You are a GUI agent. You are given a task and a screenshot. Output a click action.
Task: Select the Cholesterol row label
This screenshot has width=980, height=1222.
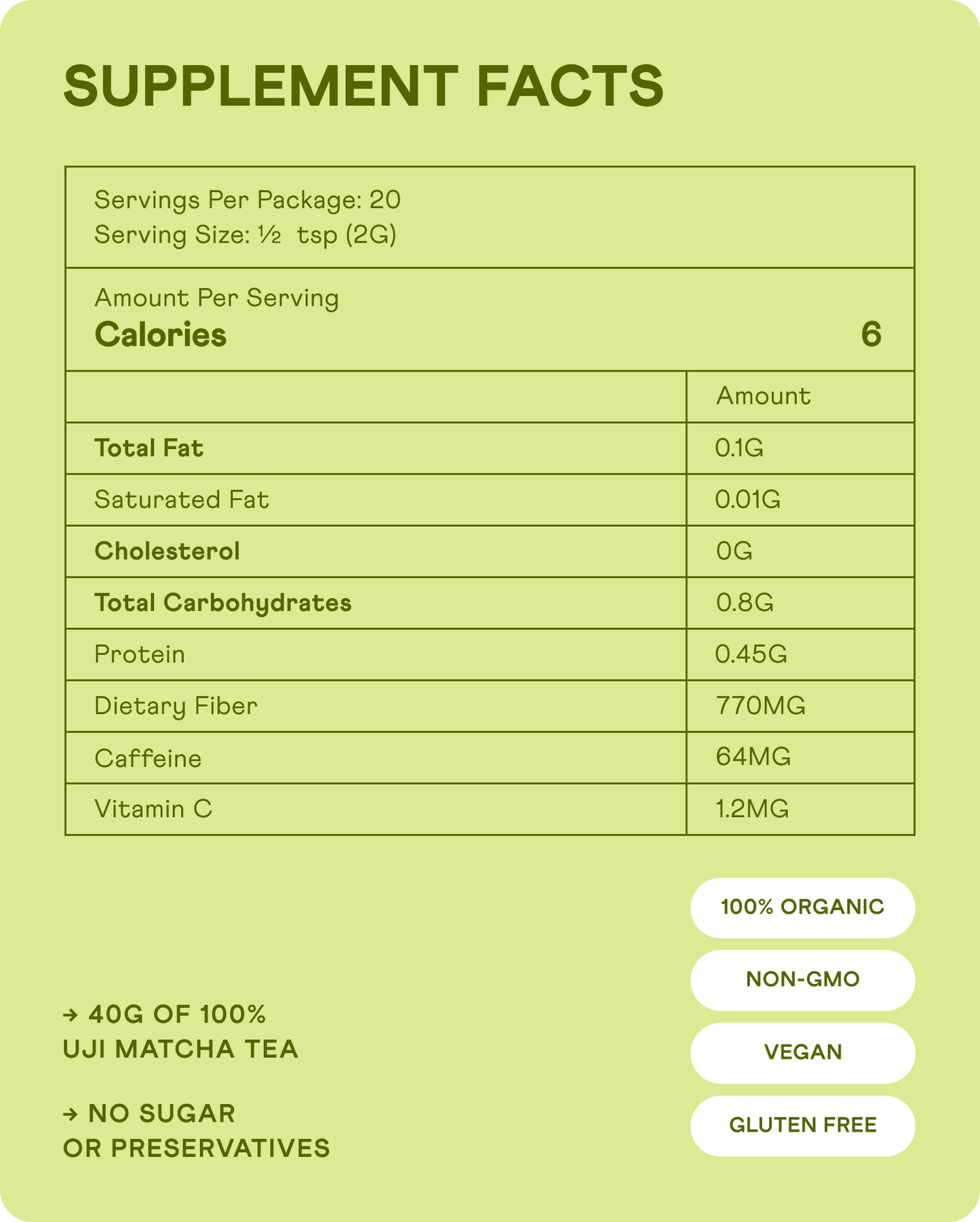pyautogui.click(x=168, y=551)
